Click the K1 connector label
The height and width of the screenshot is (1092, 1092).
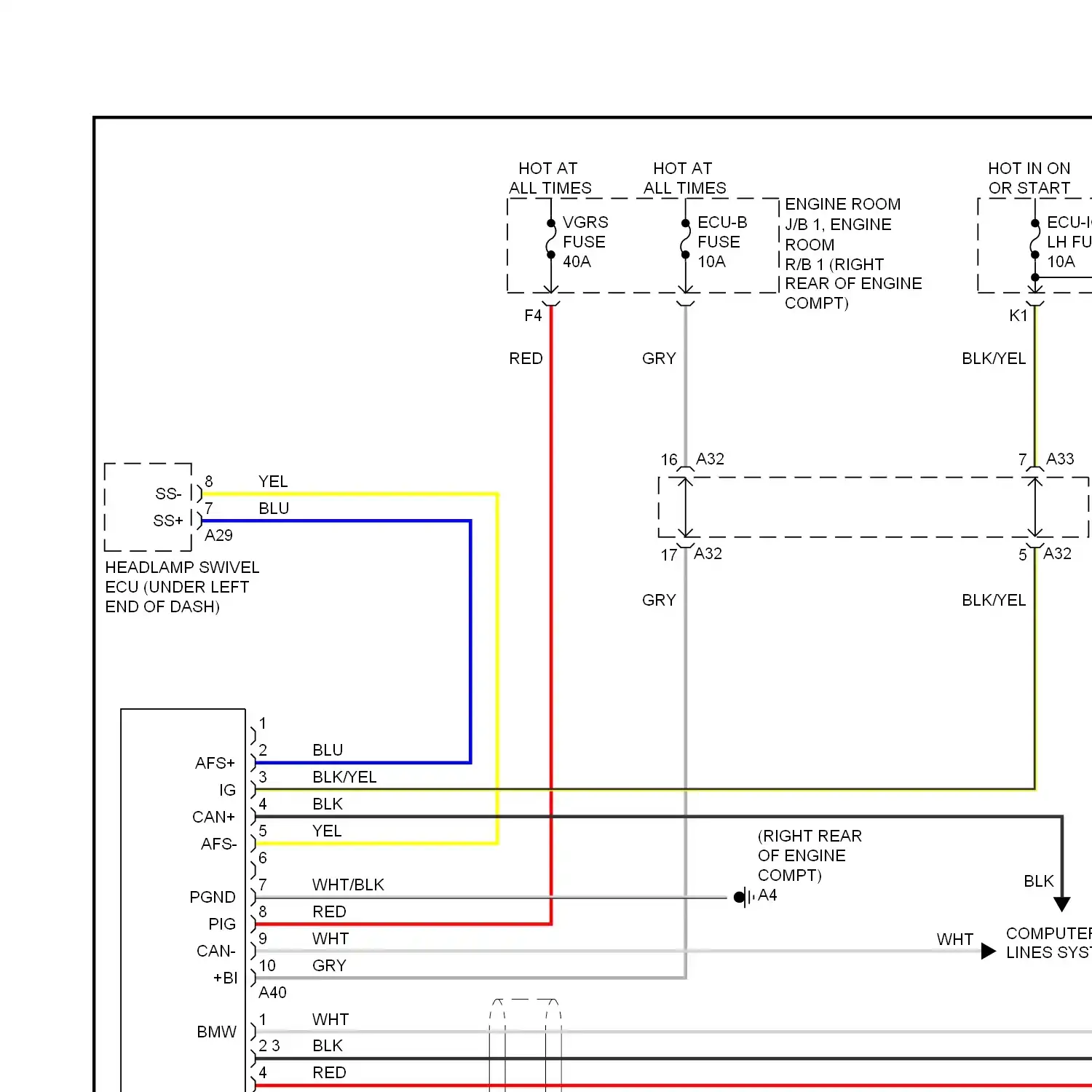coord(1018,315)
